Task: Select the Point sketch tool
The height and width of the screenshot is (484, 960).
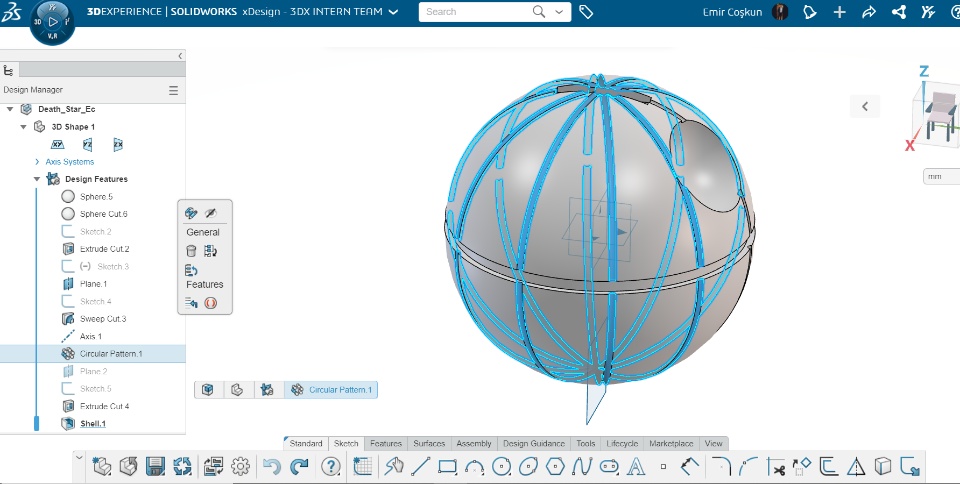Action: pos(663,467)
